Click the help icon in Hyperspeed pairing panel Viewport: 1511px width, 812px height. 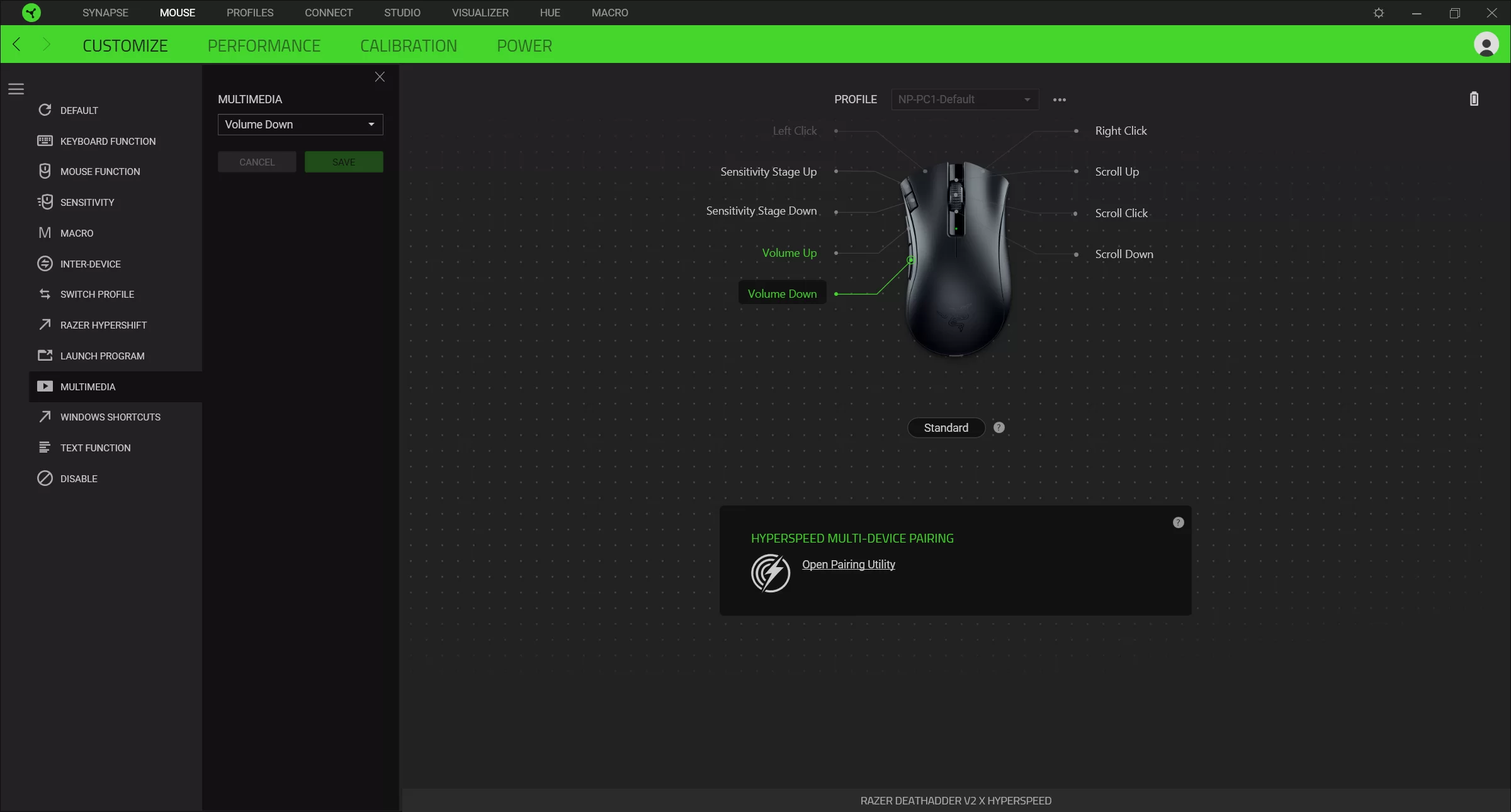[1179, 522]
